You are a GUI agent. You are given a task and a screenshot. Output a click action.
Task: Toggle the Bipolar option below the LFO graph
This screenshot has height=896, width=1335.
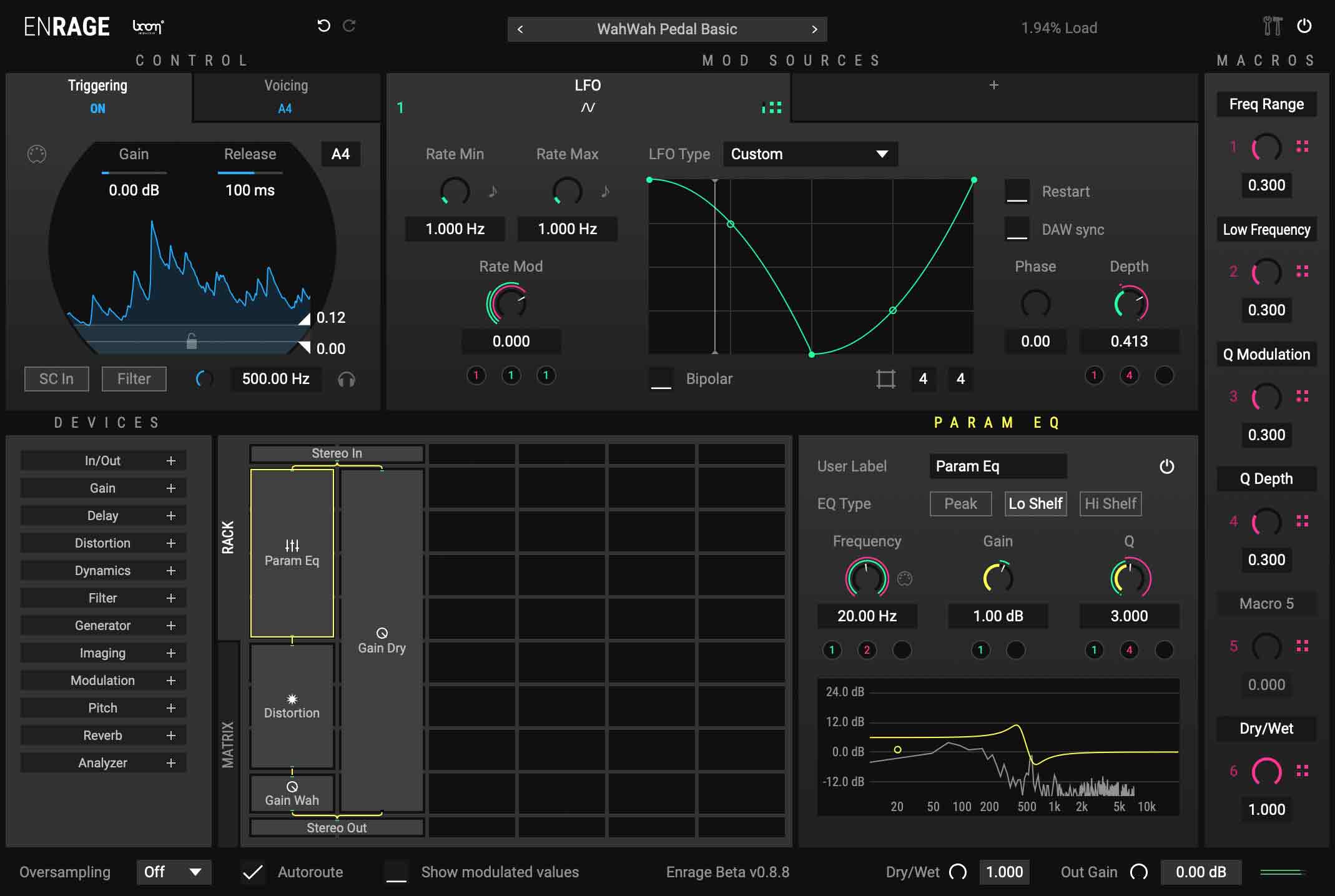(x=660, y=378)
